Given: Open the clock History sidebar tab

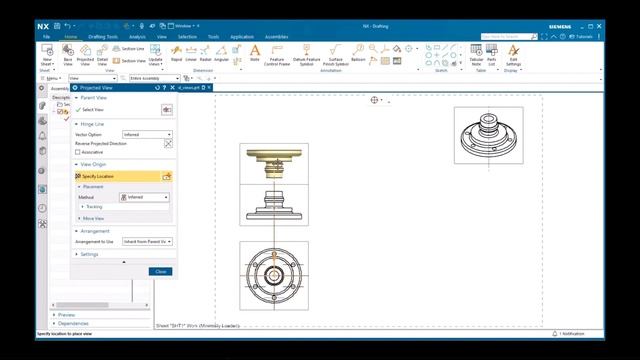Looking at the screenshot, I should coord(42,208).
